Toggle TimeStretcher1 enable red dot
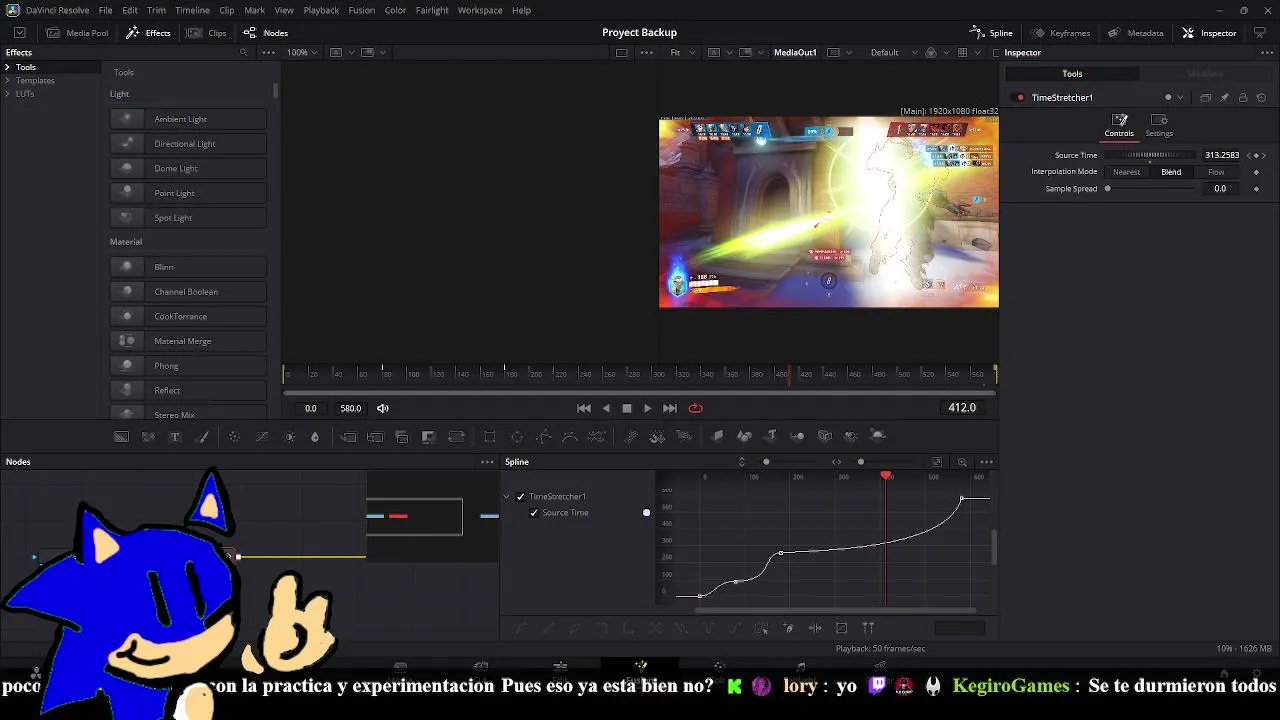 [1020, 98]
